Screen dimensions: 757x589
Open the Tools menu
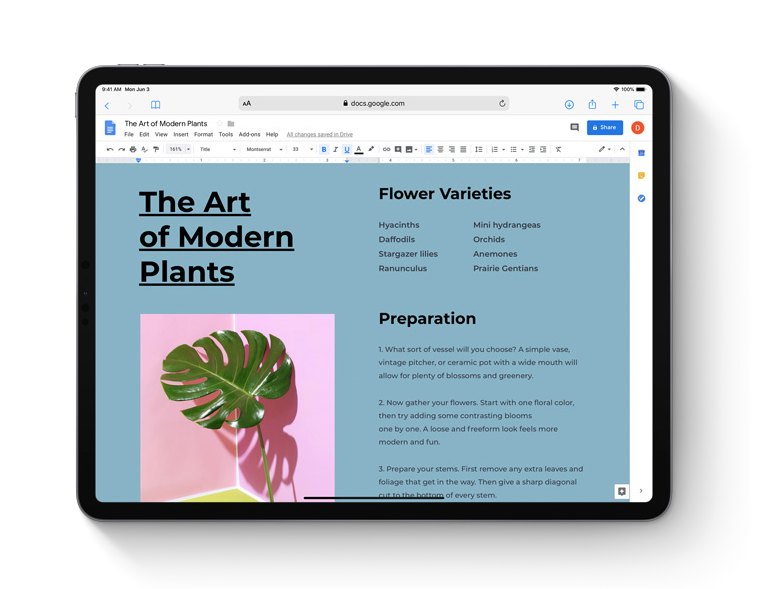[226, 135]
